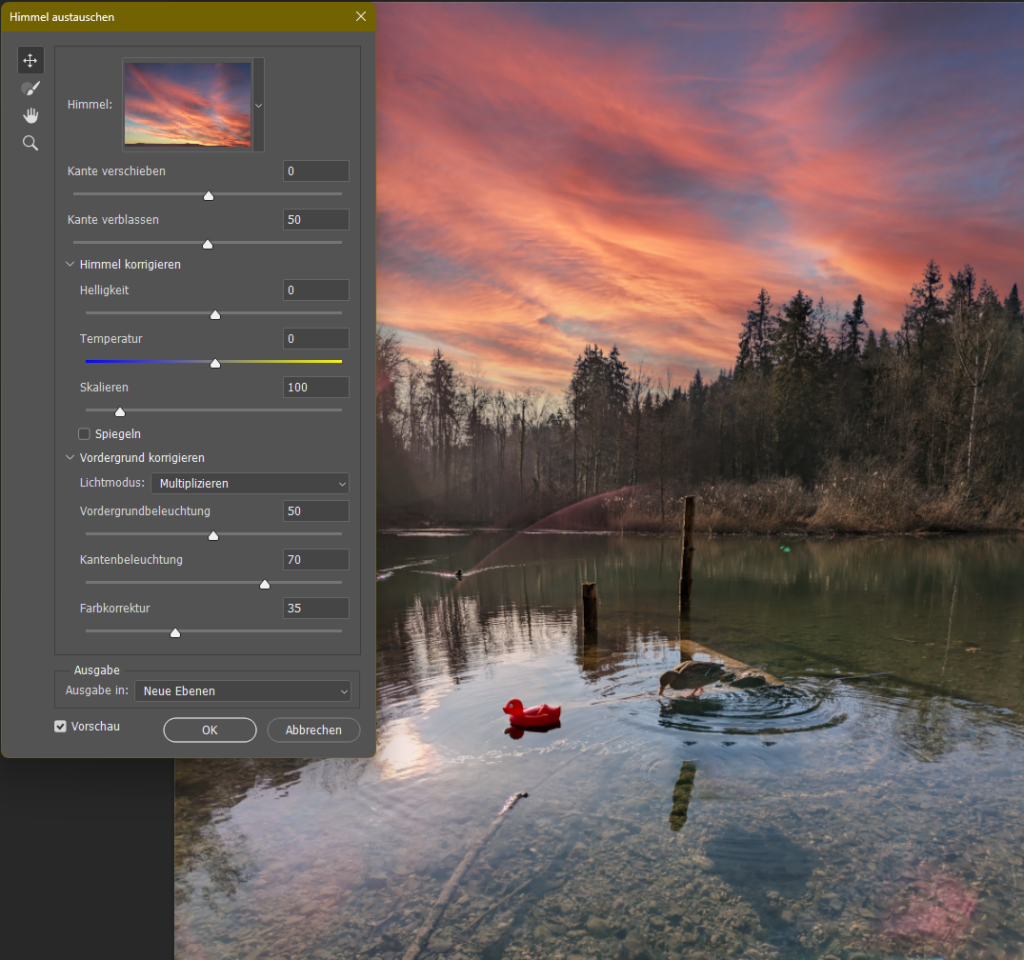Select the Zoom magnifier tool

30,143
